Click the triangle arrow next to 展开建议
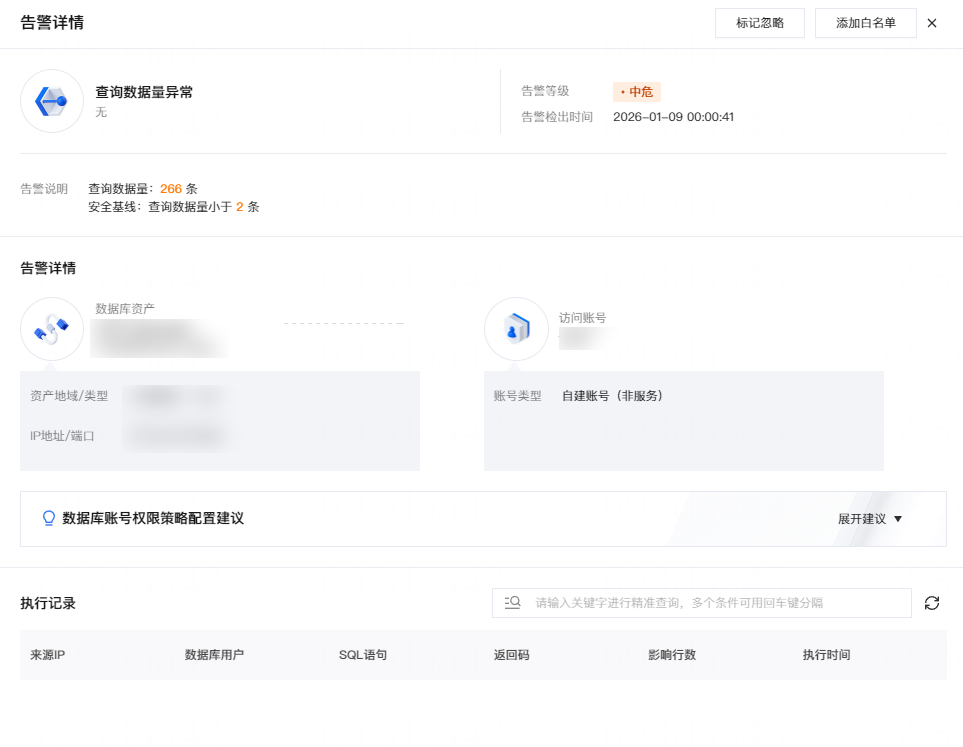 pos(898,519)
